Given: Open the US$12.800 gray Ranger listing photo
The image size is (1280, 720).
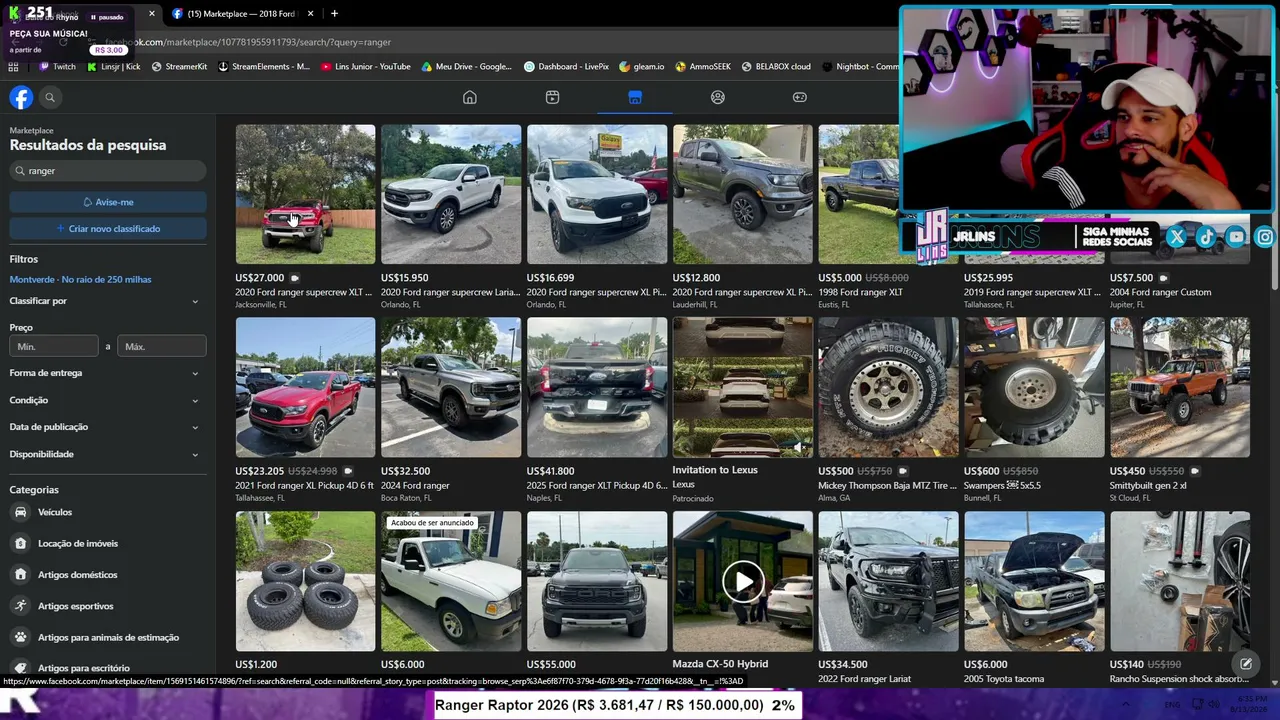Looking at the screenshot, I should [x=742, y=194].
